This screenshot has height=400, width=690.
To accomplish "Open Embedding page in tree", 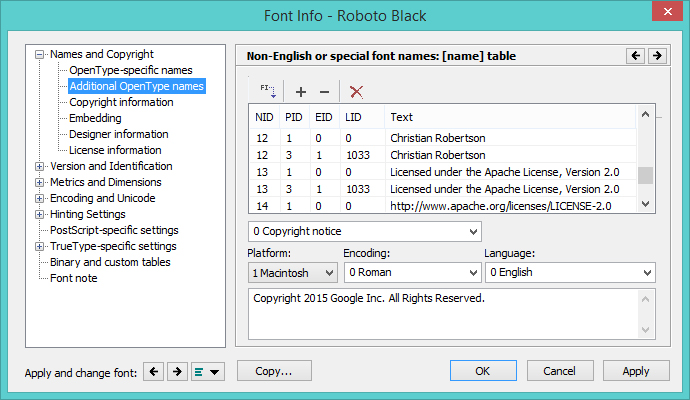I will point(95,118).
